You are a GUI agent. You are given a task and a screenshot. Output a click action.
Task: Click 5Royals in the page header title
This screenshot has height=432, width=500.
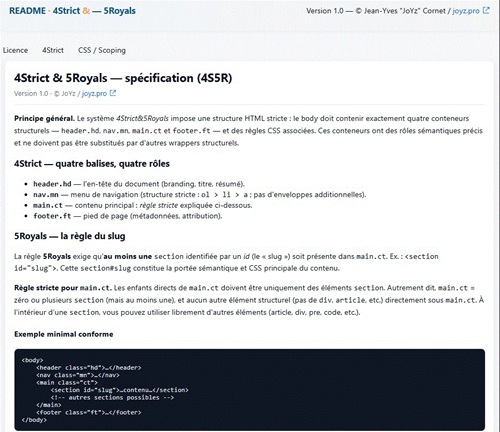point(119,11)
